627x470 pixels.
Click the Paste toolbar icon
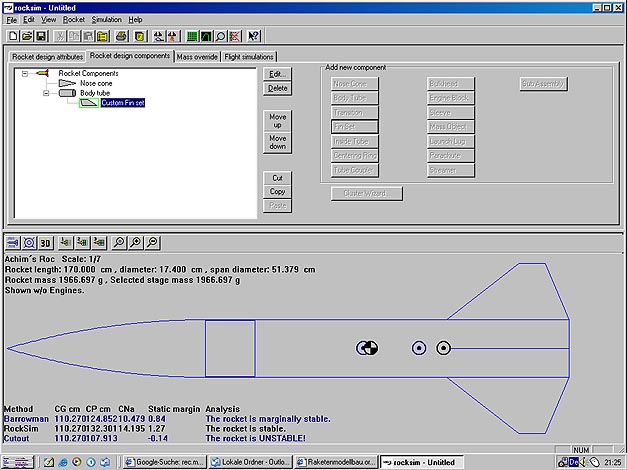pyautogui.click(x=88, y=36)
